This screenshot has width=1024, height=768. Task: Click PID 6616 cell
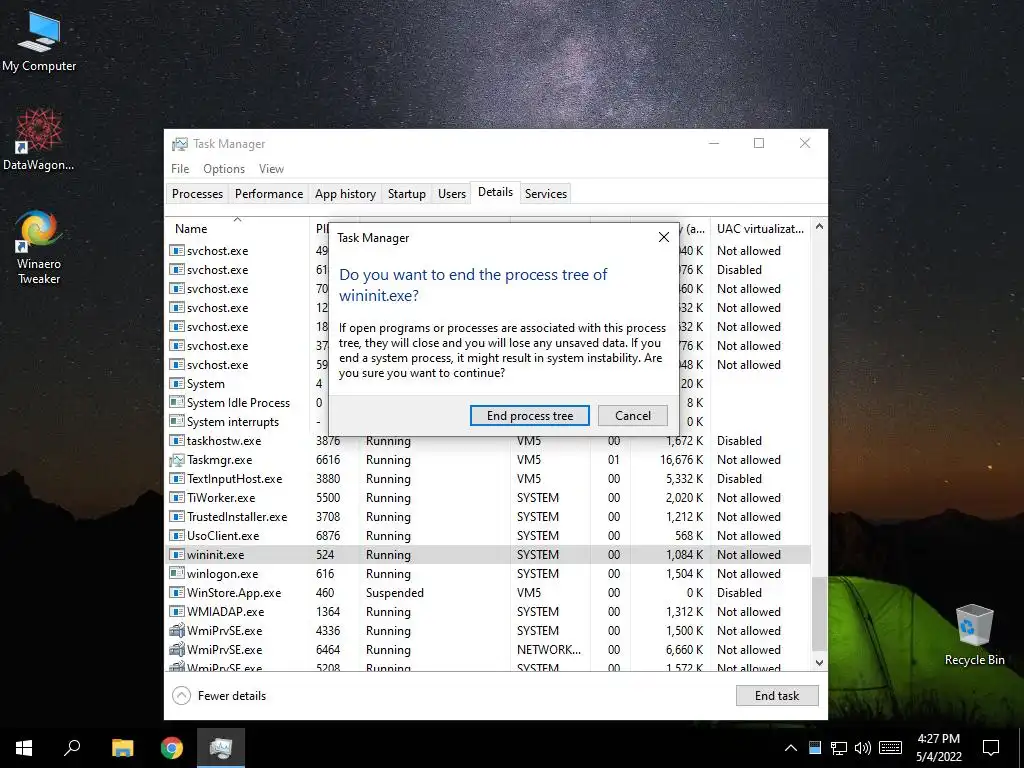328,460
